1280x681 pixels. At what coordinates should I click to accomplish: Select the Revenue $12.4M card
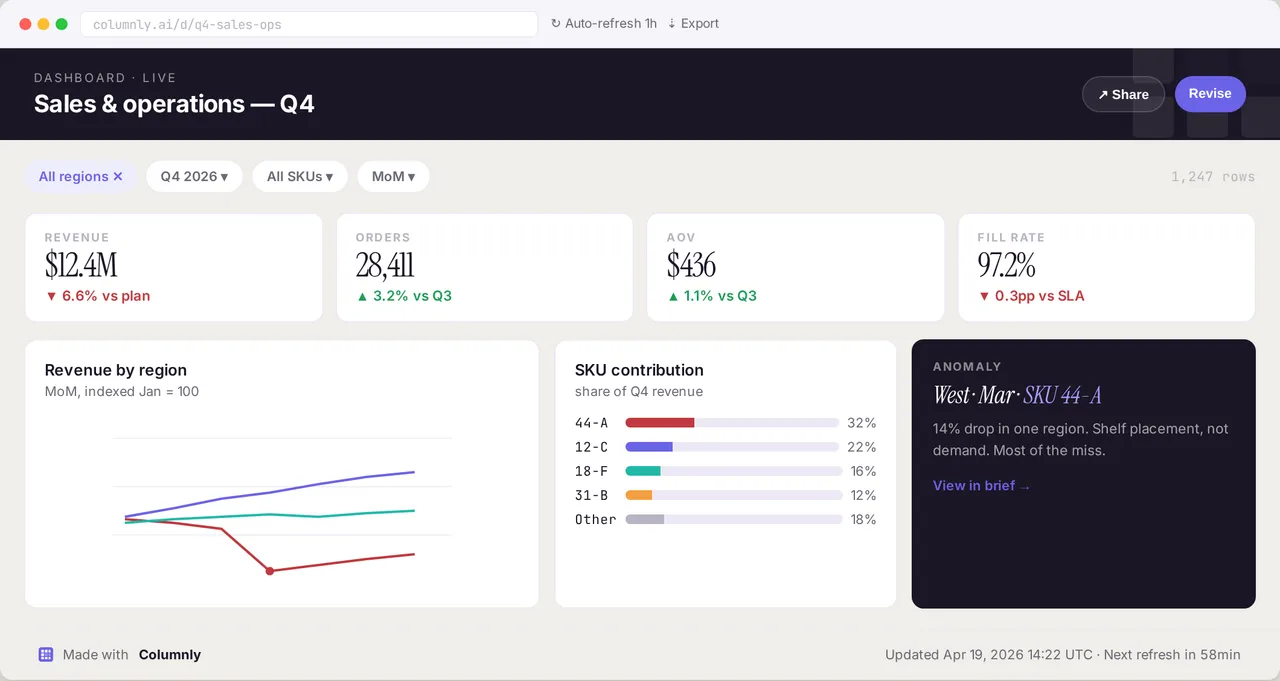tap(174, 267)
